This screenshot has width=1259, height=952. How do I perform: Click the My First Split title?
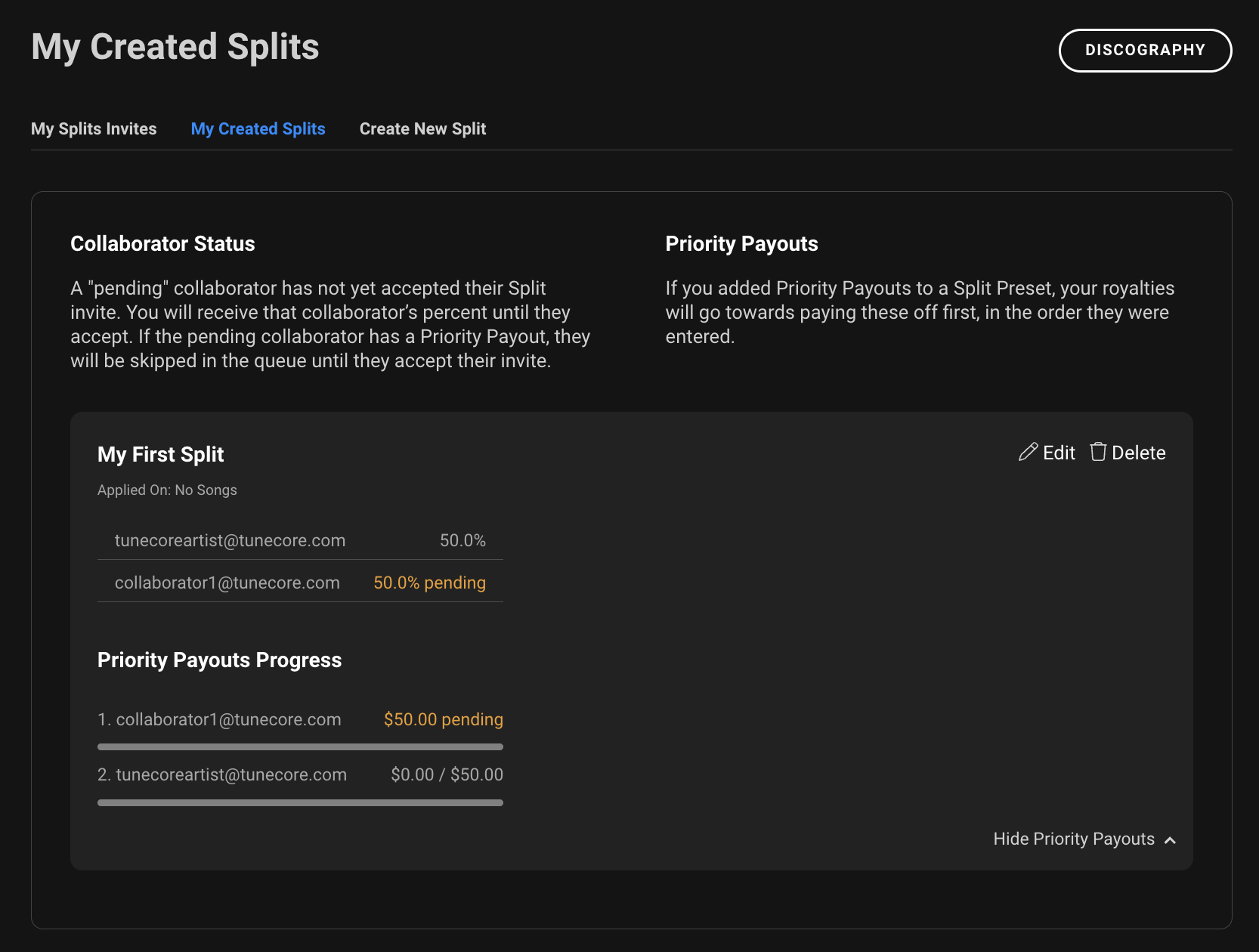click(160, 454)
